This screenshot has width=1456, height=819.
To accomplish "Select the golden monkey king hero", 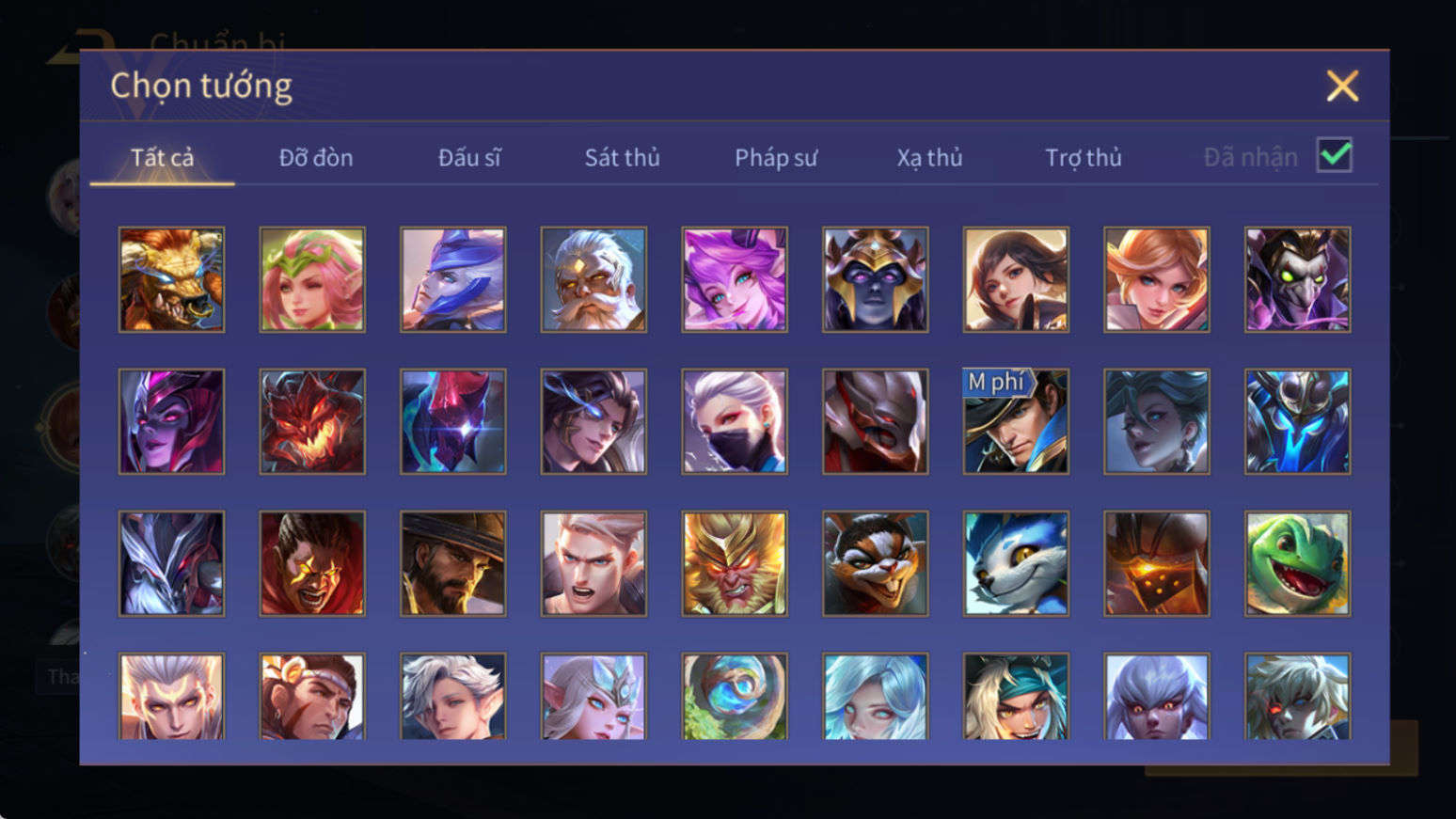I will (x=735, y=563).
